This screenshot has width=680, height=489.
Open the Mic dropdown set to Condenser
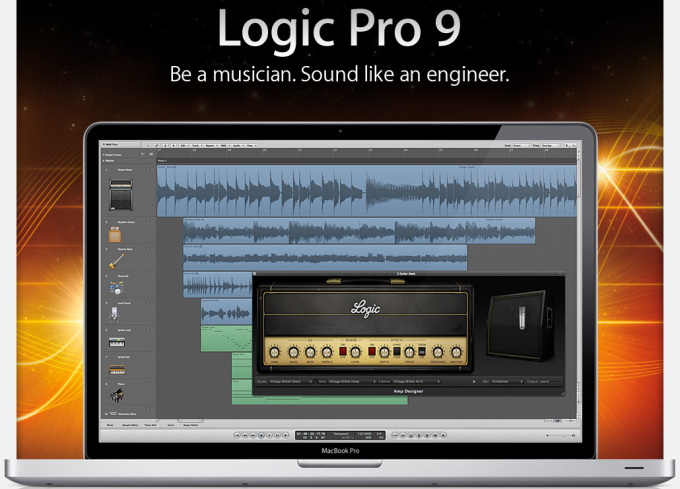(x=507, y=381)
